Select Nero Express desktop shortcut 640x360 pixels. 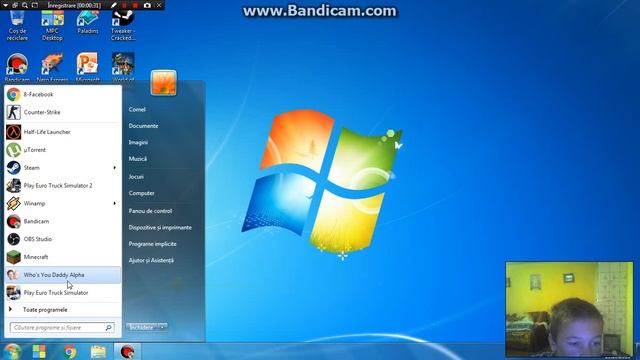pyautogui.click(x=52, y=68)
